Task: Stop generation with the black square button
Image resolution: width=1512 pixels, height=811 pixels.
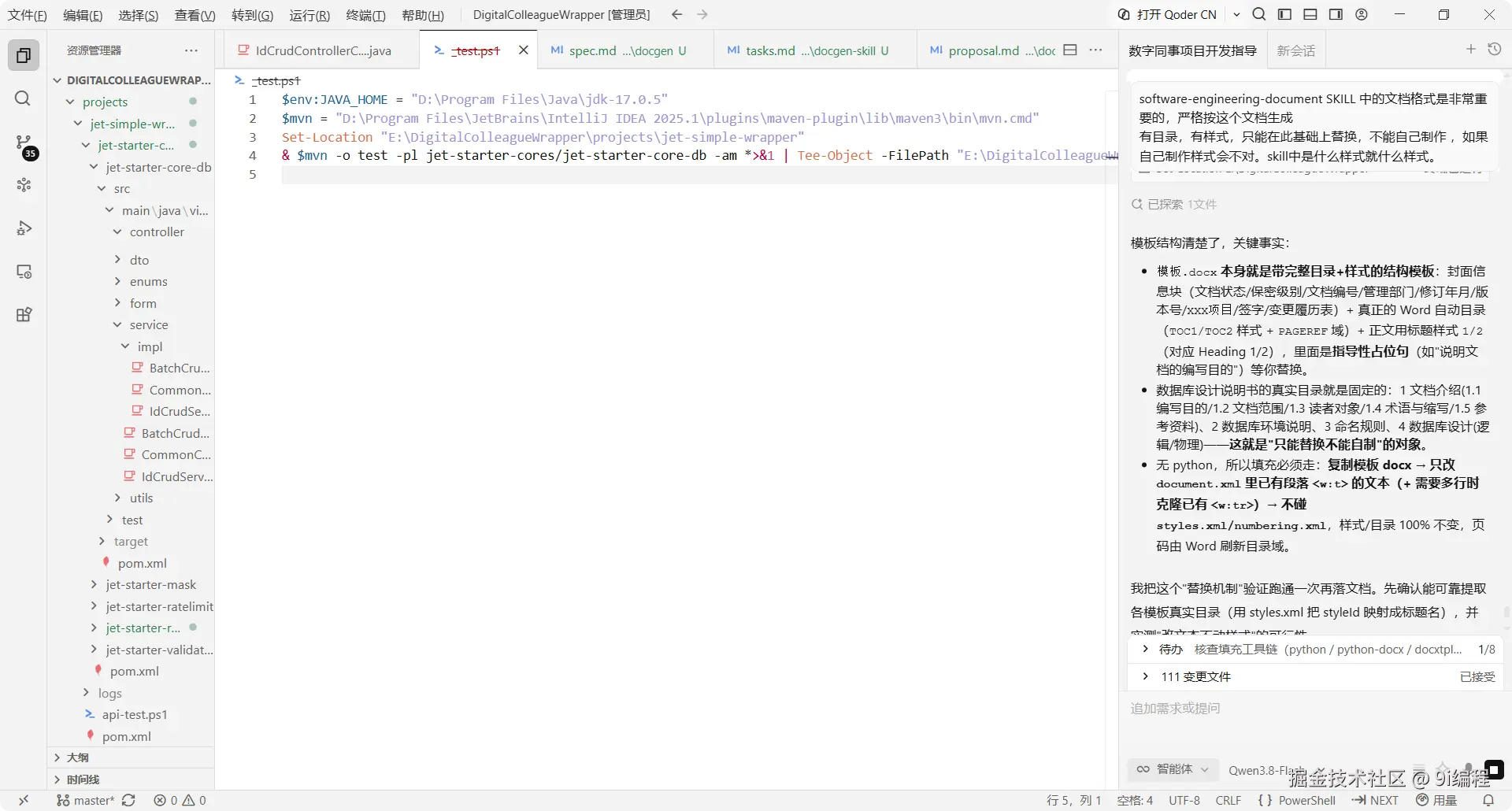Action: tap(1494, 769)
